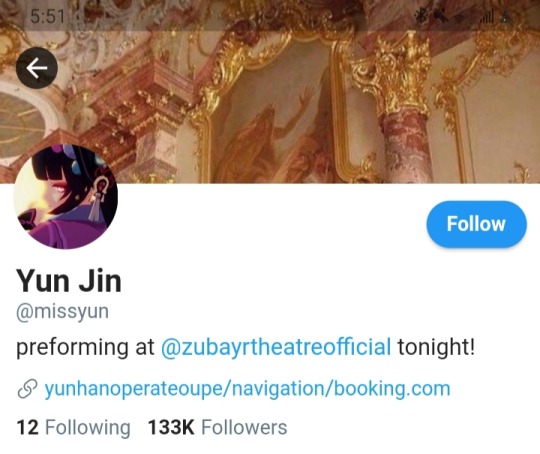Click the 133K follower count number
The width and height of the screenshot is (540, 454).
[x=171, y=427]
